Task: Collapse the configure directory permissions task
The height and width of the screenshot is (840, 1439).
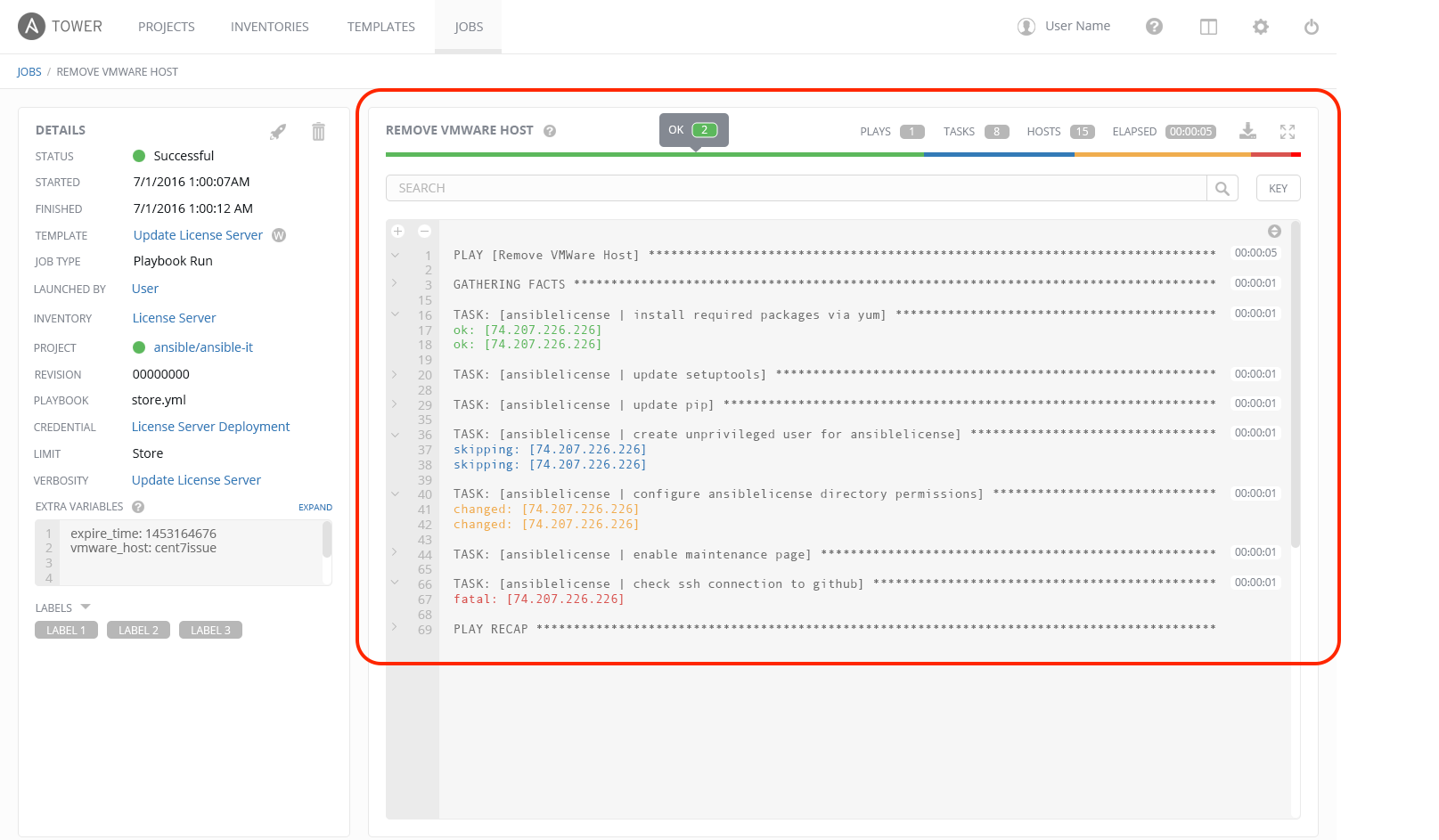Action: point(395,493)
